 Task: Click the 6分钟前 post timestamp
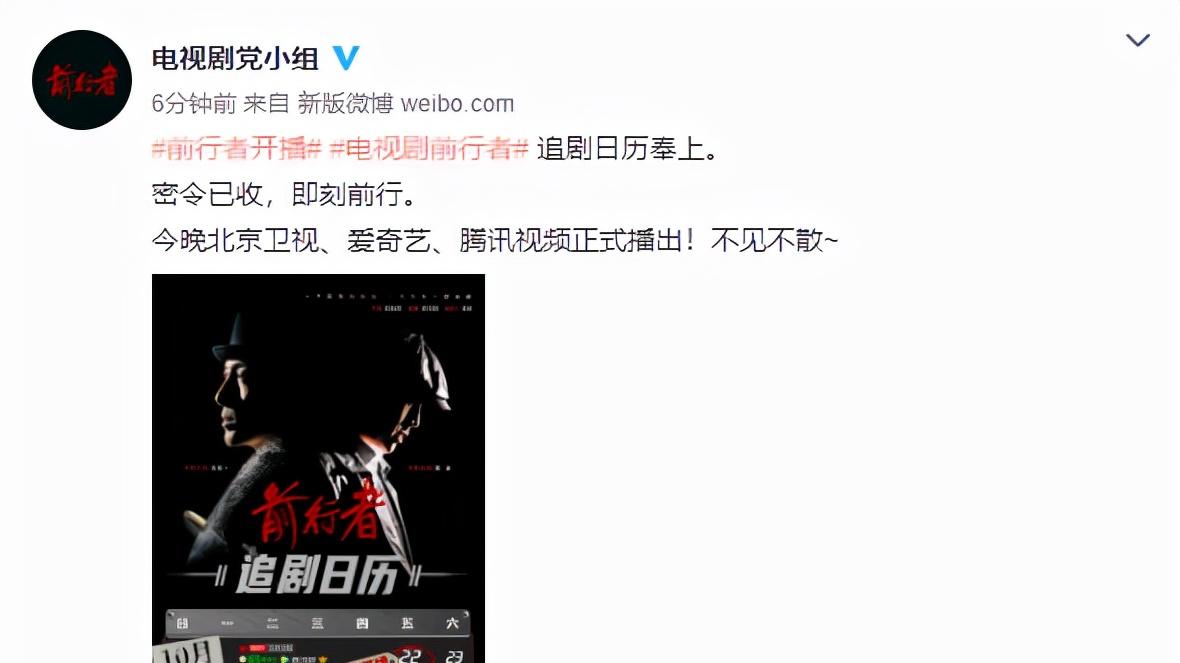(194, 103)
